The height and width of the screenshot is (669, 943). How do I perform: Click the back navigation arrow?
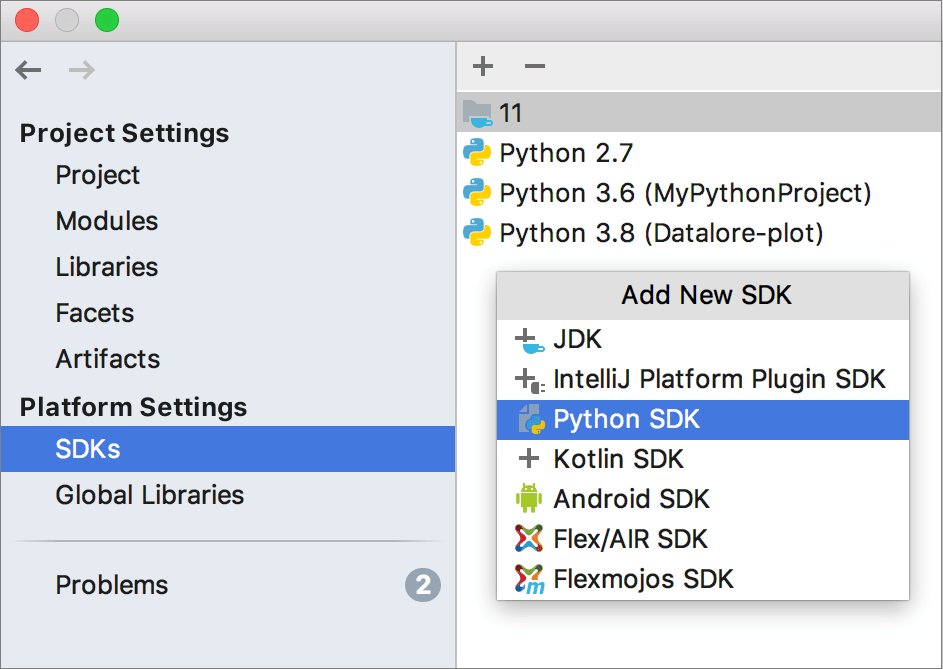click(x=28, y=70)
